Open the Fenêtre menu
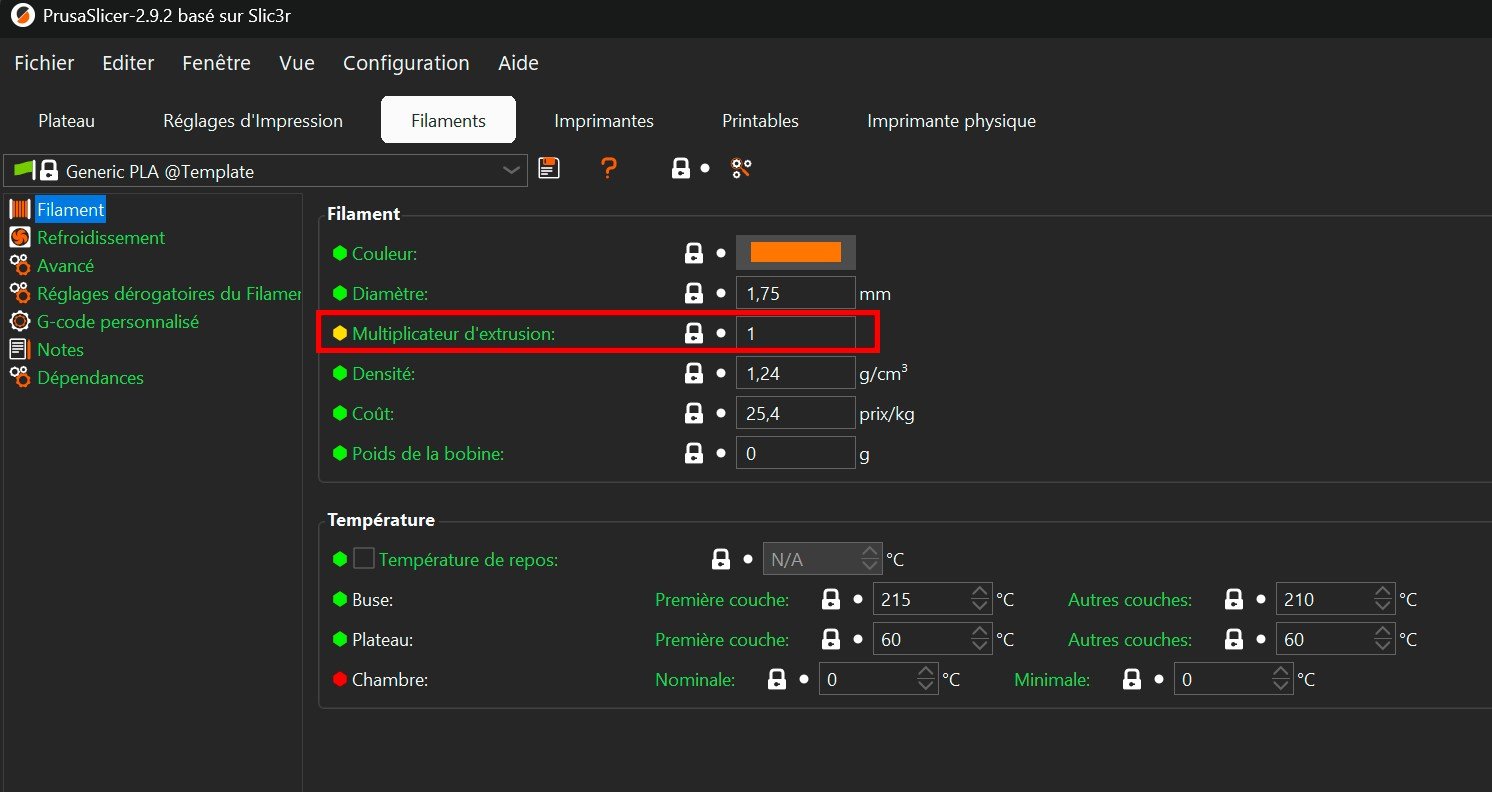Image resolution: width=1492 pixels, height=792 pixels. tap(217, 63)
